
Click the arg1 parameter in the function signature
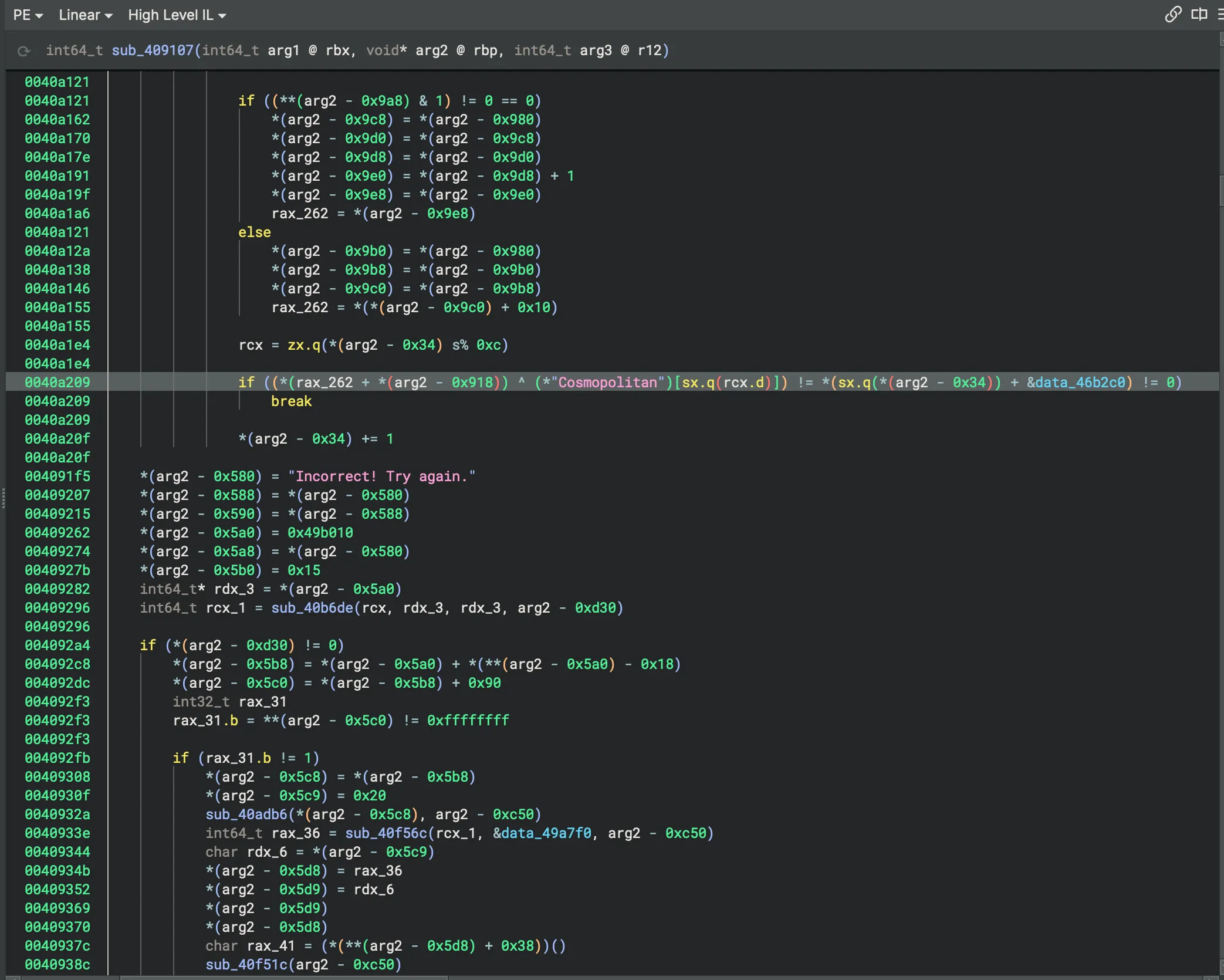pyautogui.click(x=283, y=50)
